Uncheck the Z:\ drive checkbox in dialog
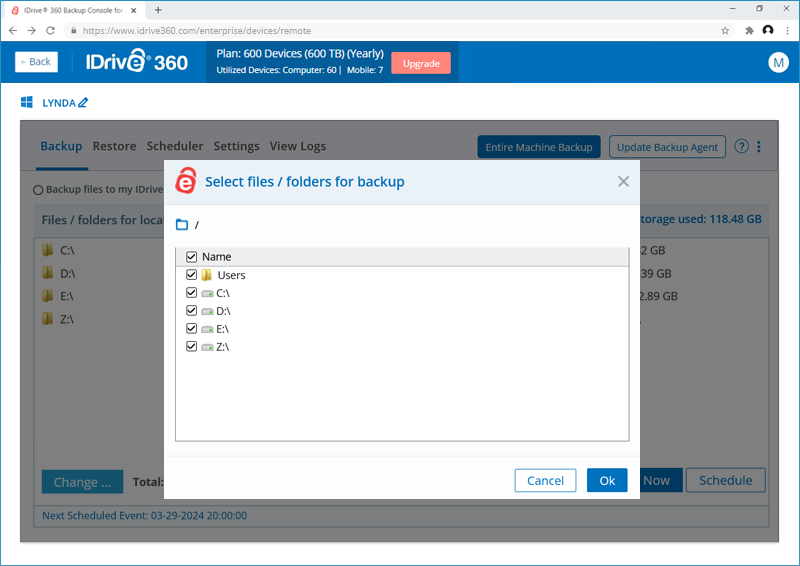This screenshot has width=800, height=566. click(191, 346)
